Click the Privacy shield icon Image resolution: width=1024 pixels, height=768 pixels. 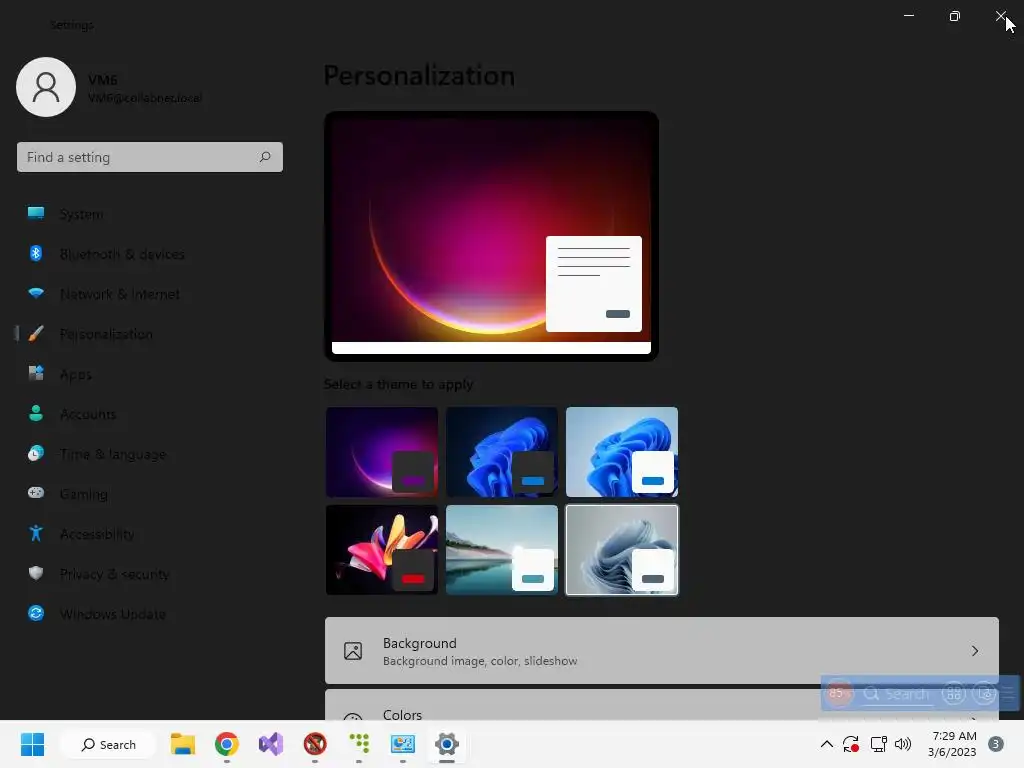[36, 573]
